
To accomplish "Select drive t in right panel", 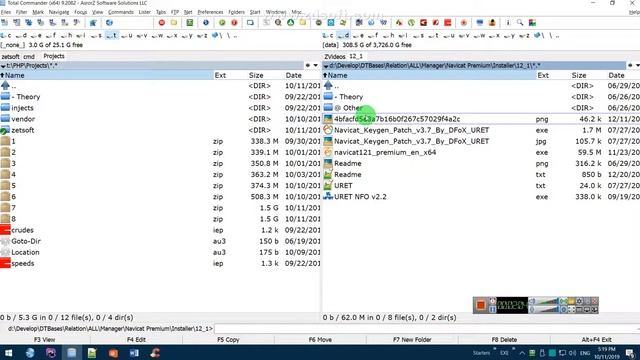I will click(433, 36).
